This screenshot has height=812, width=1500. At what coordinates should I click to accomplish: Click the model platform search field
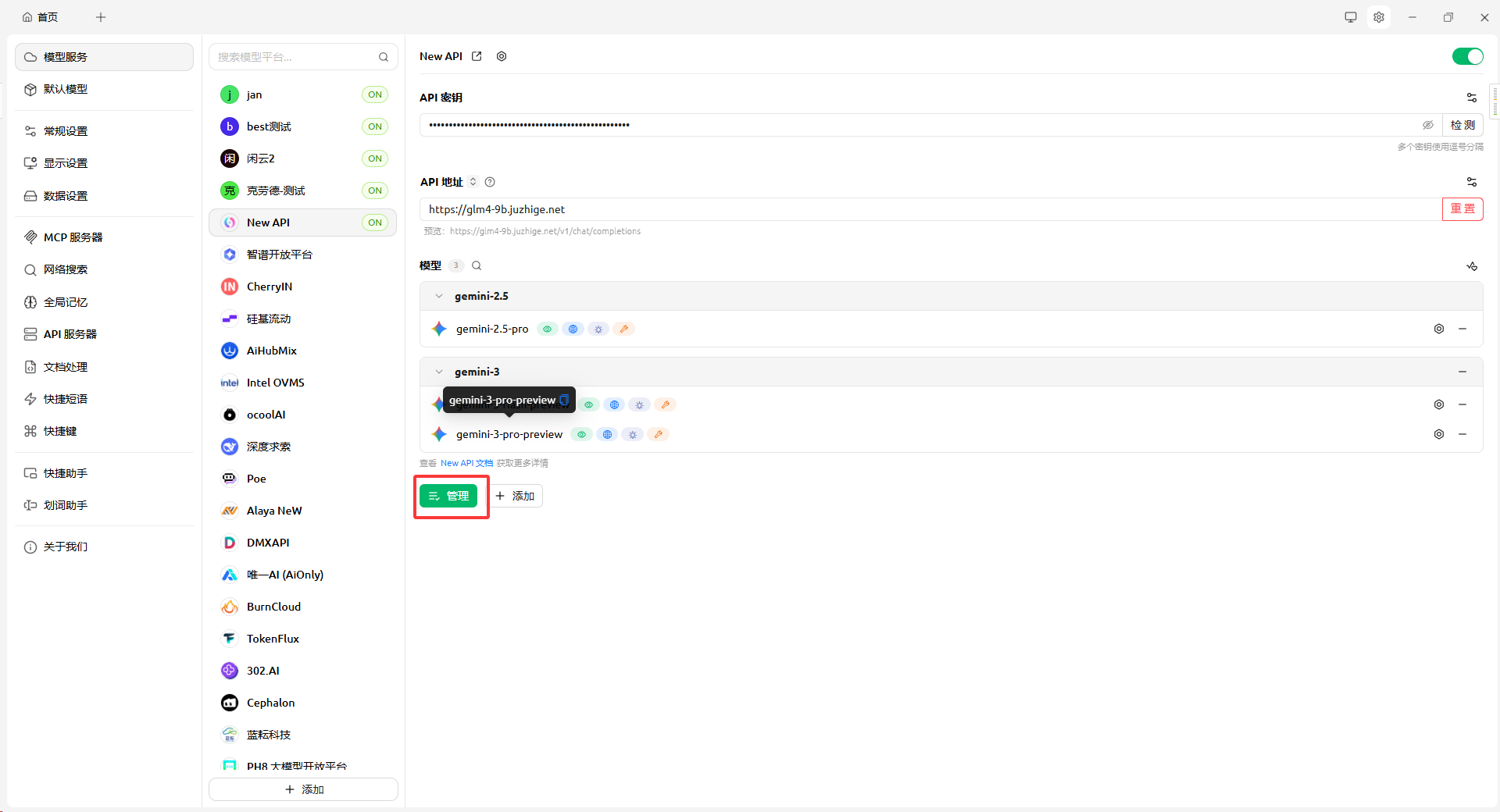coord(295,57)
